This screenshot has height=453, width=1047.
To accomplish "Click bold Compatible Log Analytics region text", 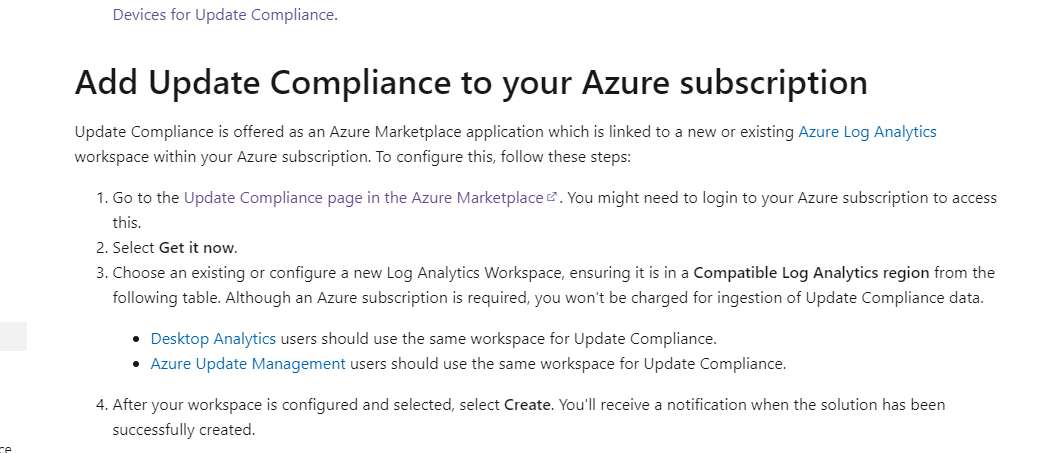I will click(x=811, y=273).
